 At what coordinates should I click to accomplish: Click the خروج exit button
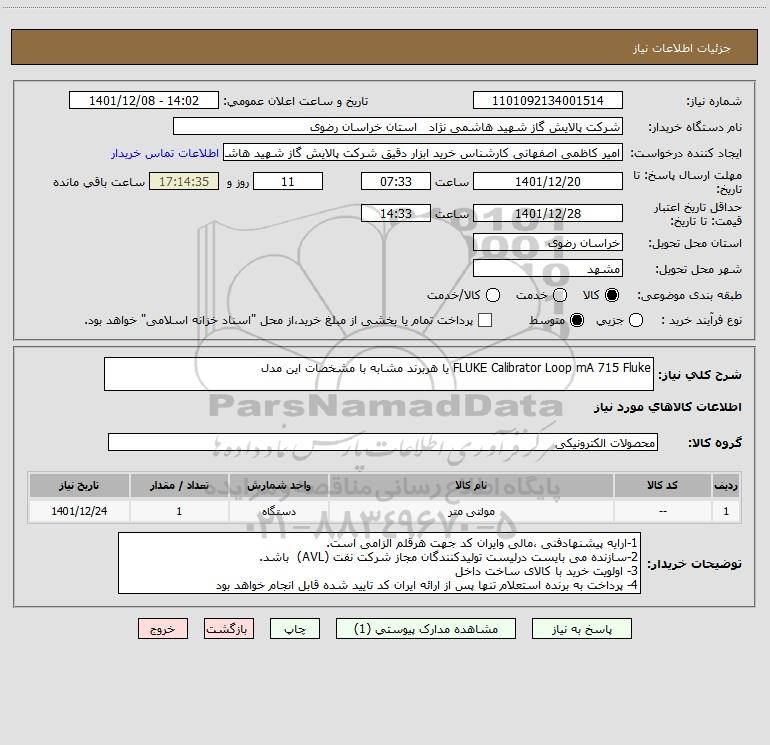[x=163, y=629]
